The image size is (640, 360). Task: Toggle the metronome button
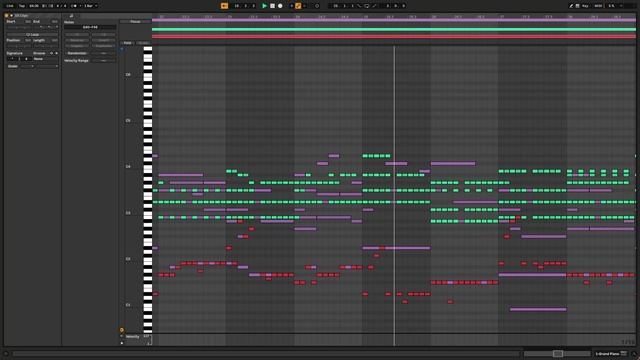(74, 6)
